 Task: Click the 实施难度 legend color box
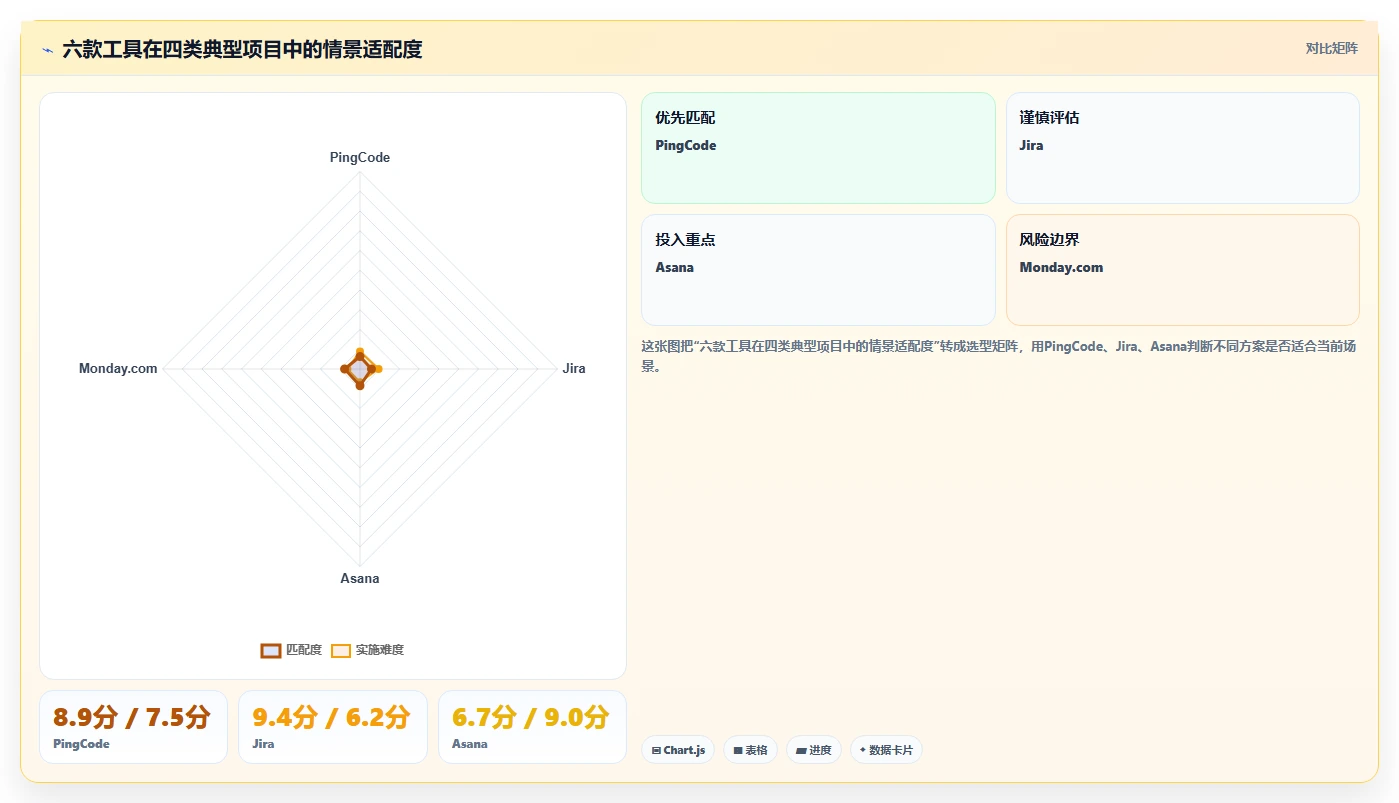coord(341,650)
